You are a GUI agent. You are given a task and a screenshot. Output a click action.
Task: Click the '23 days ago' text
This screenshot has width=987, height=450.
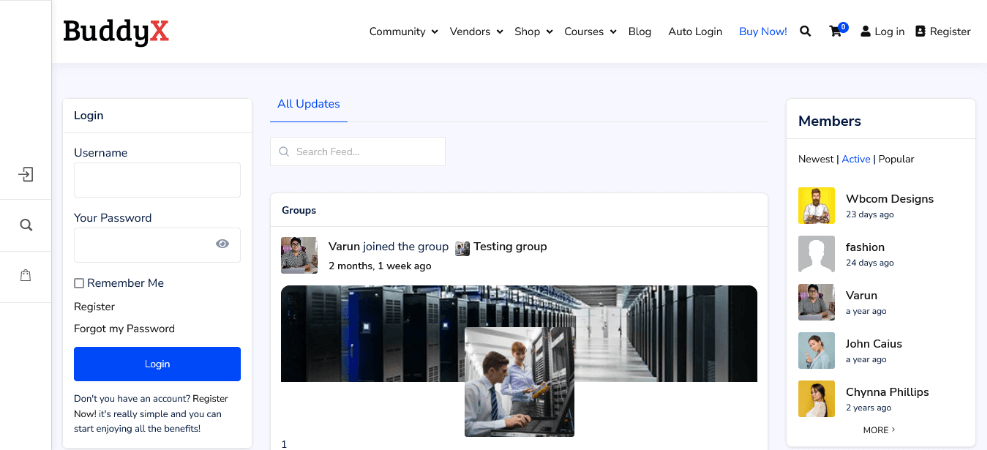[869, 215]
